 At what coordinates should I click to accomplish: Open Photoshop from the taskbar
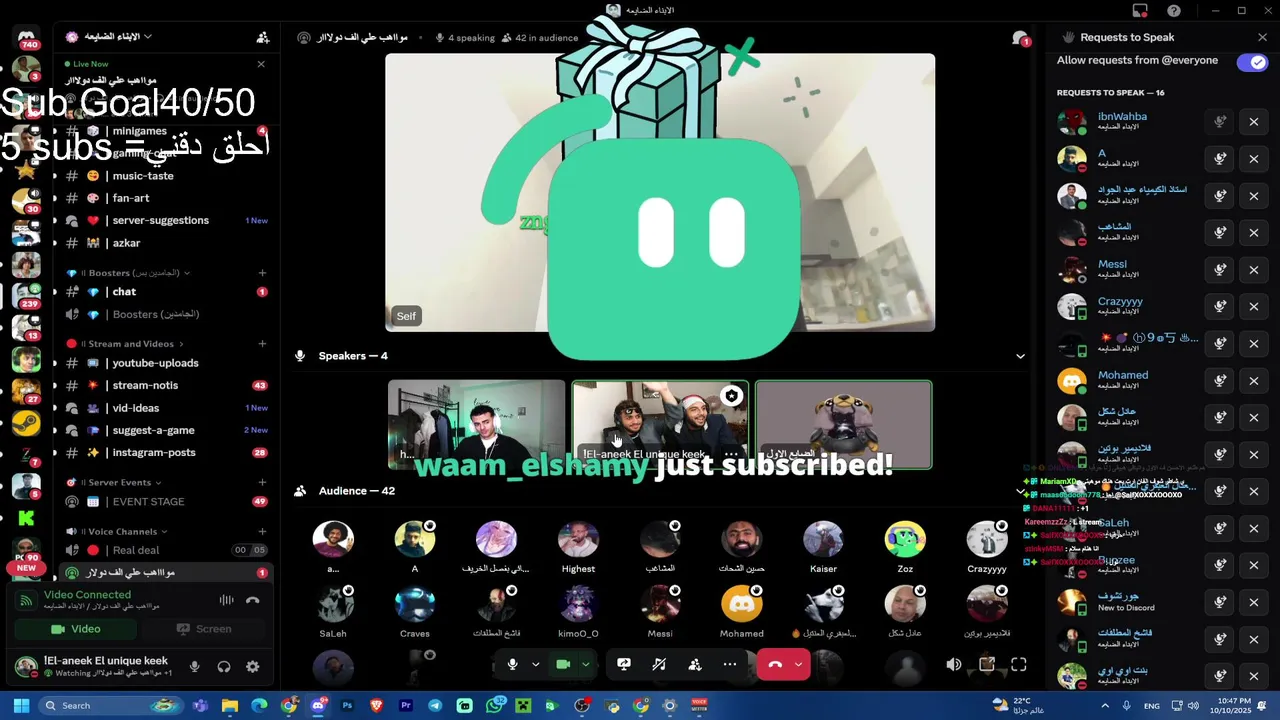(x=347, y=706)
